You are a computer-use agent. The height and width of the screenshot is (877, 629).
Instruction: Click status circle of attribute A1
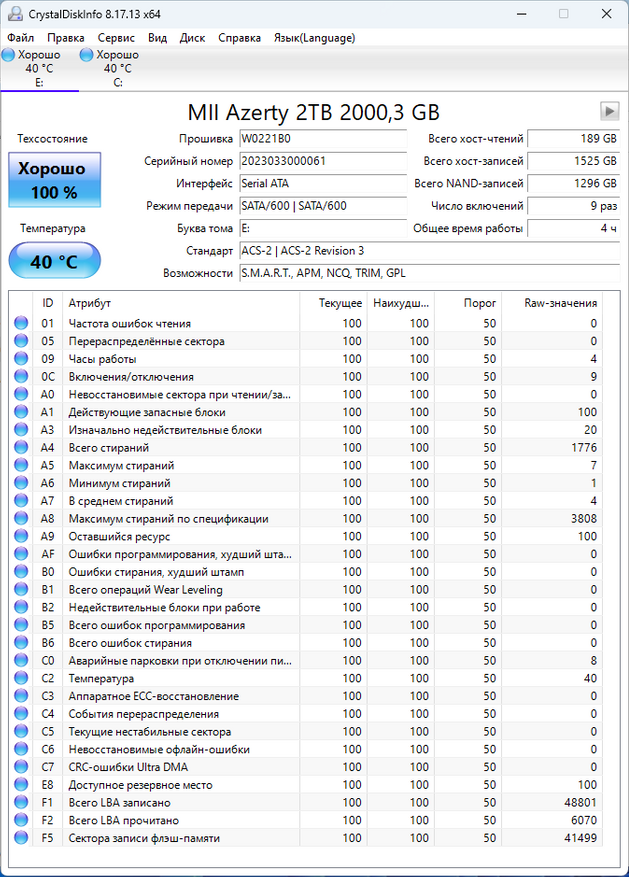point(21,412)
